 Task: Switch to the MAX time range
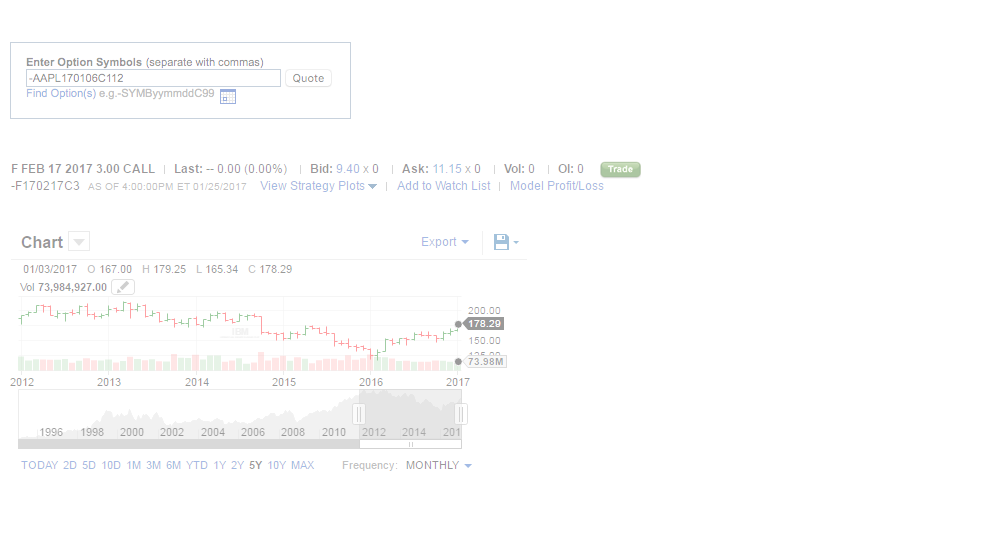point(302,465)
